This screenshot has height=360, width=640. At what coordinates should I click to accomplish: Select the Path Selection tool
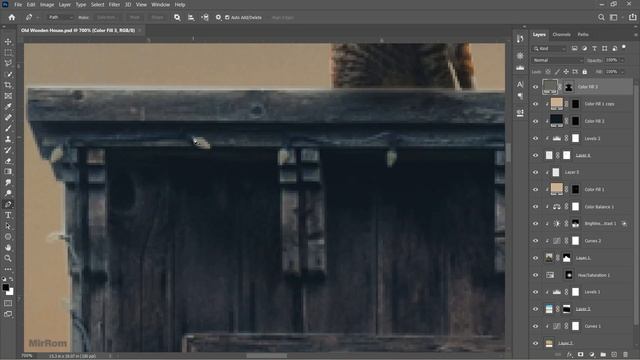(x=8, y=226)
